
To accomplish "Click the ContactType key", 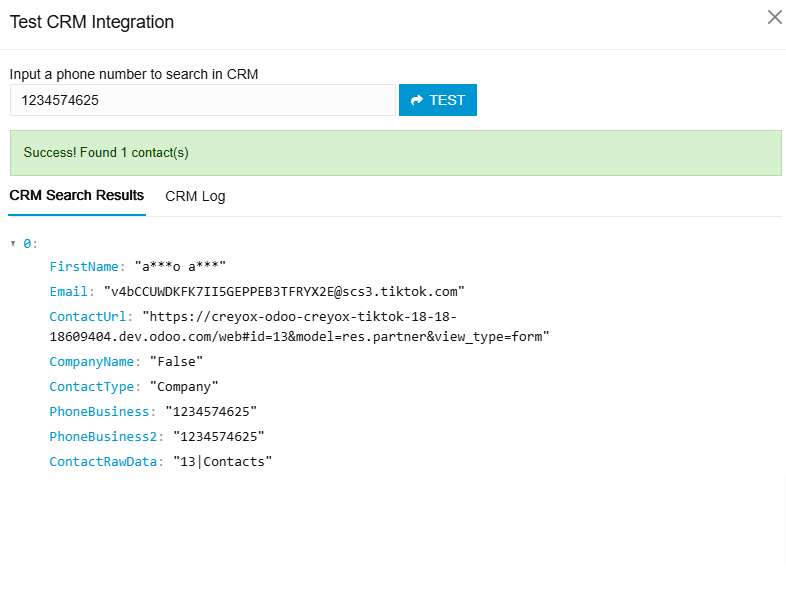I will (94, 386).
